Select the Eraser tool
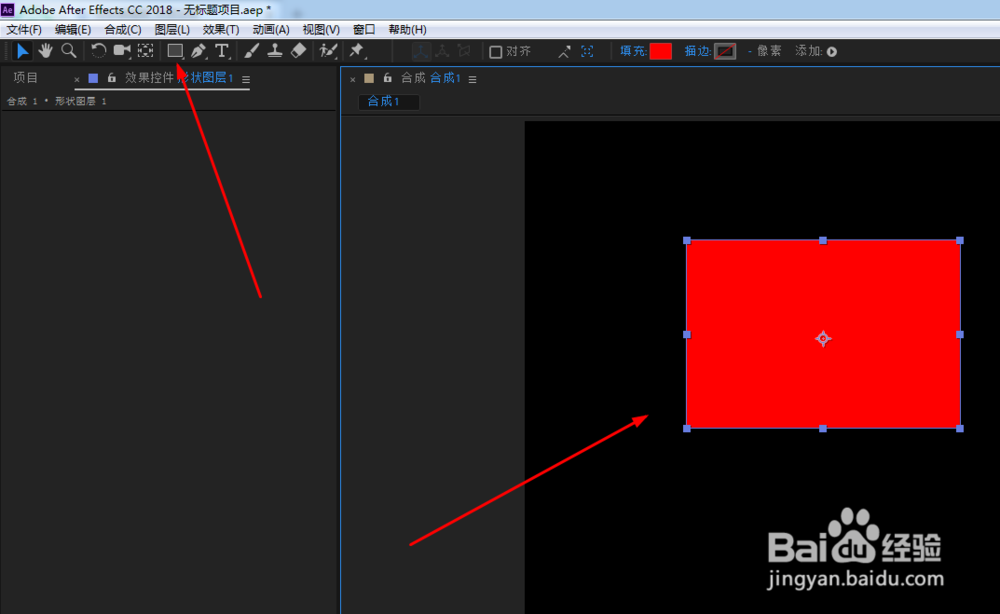 (x=298, y=51)
